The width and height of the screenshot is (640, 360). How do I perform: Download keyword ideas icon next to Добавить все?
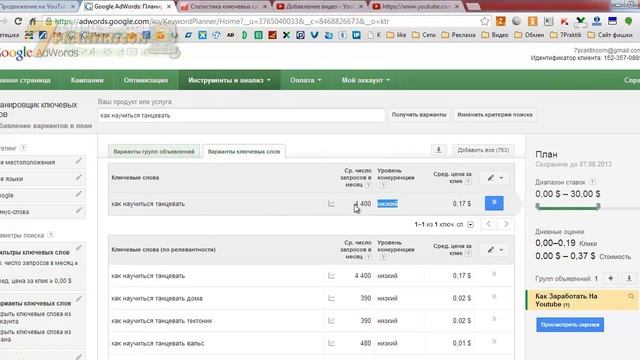click(x=438, y=150)
